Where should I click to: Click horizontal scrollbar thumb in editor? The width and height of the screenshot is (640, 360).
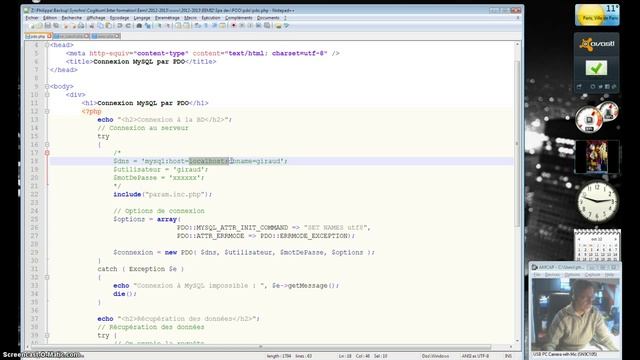point(261,347)
